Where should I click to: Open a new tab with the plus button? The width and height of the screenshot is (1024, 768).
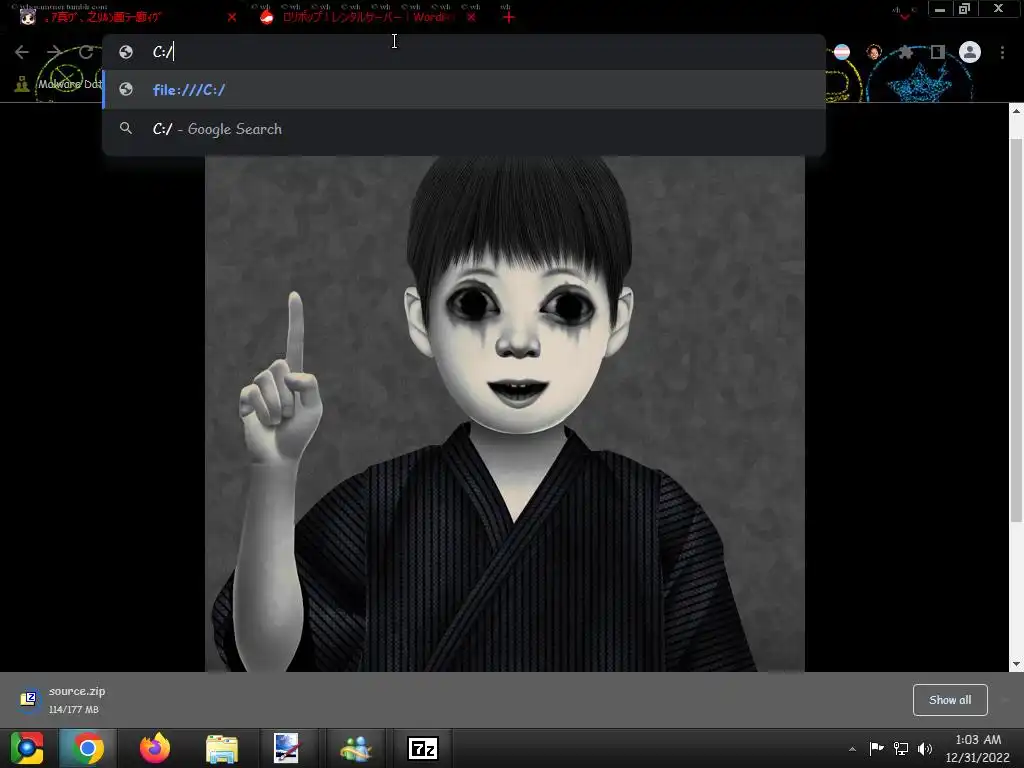509,18
